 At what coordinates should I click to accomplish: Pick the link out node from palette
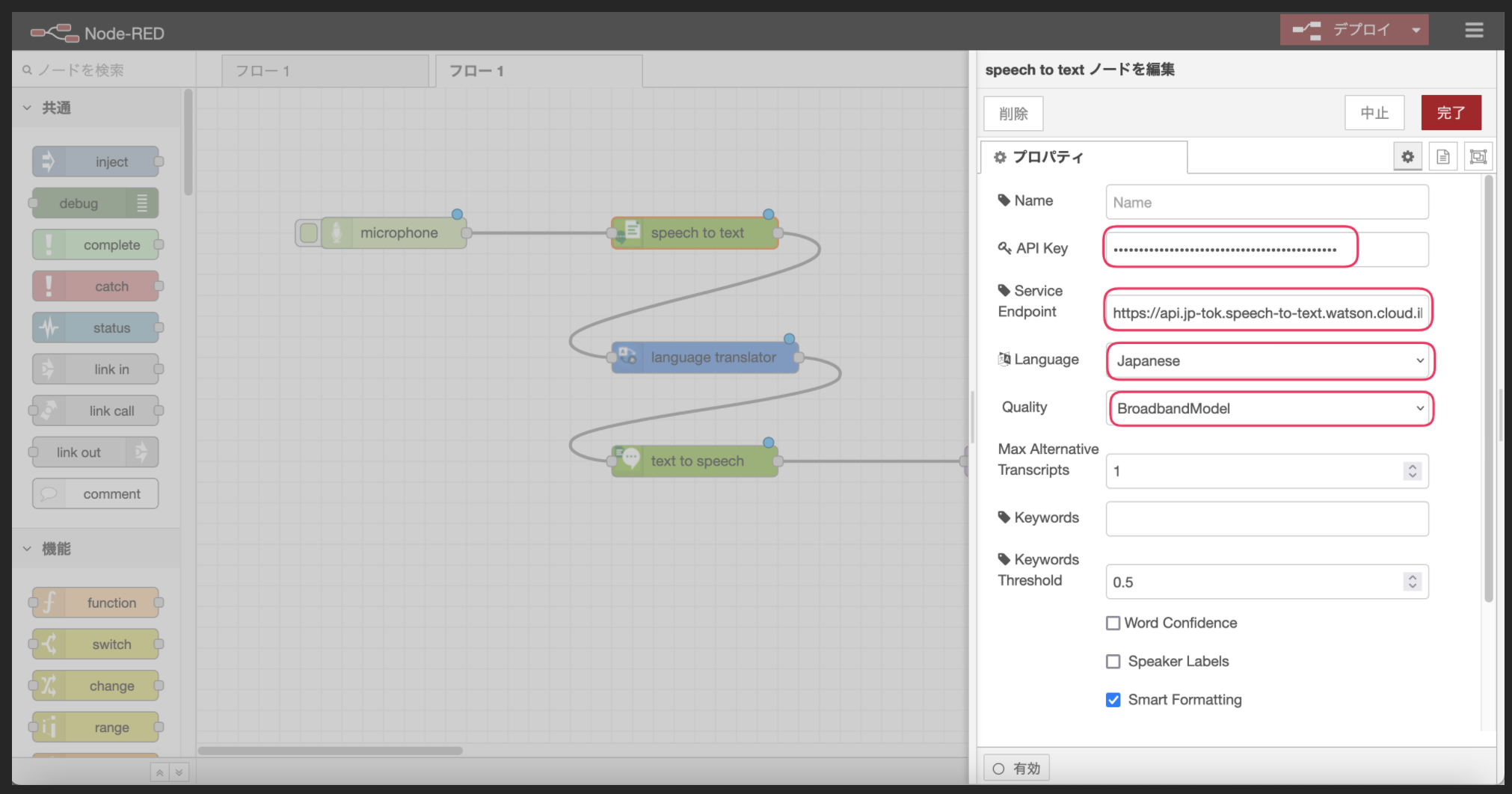click(x=96, y=452)
